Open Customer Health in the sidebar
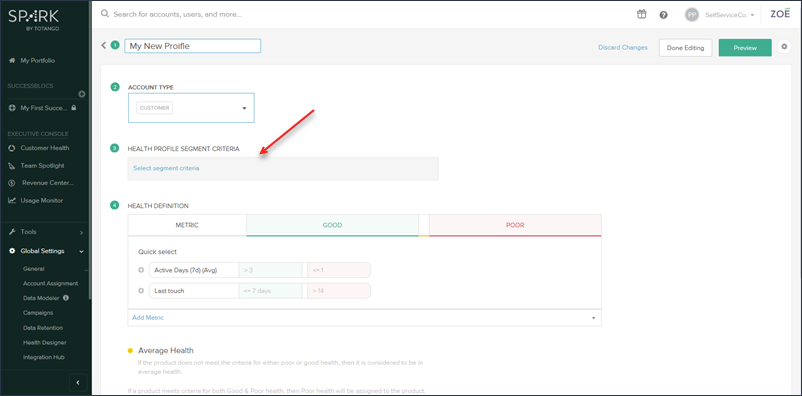 pyautogui.click(x=44, y=148)
